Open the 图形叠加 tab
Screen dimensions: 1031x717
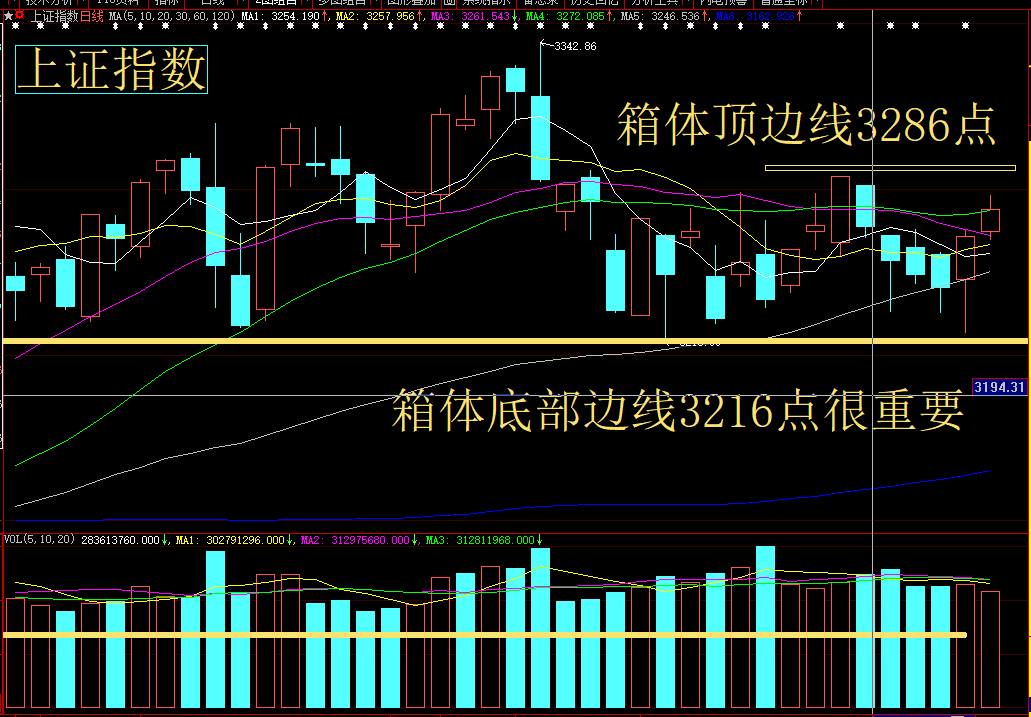pyautogui.click(x=412, y=3)
